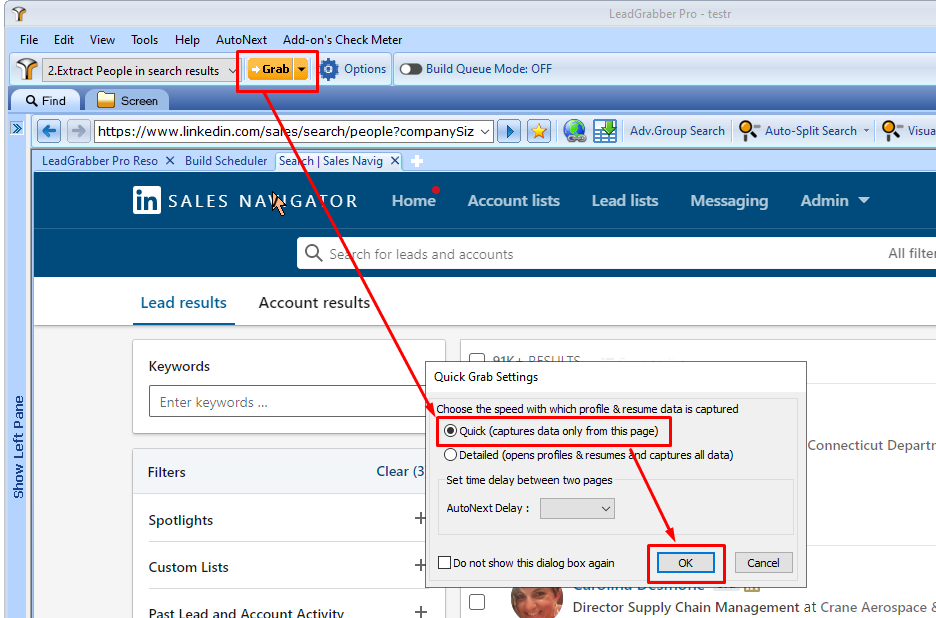Select the Account results tab
The height and width of the screenshot is (618, 936).
pyautogui.click(x=314, y=303)
